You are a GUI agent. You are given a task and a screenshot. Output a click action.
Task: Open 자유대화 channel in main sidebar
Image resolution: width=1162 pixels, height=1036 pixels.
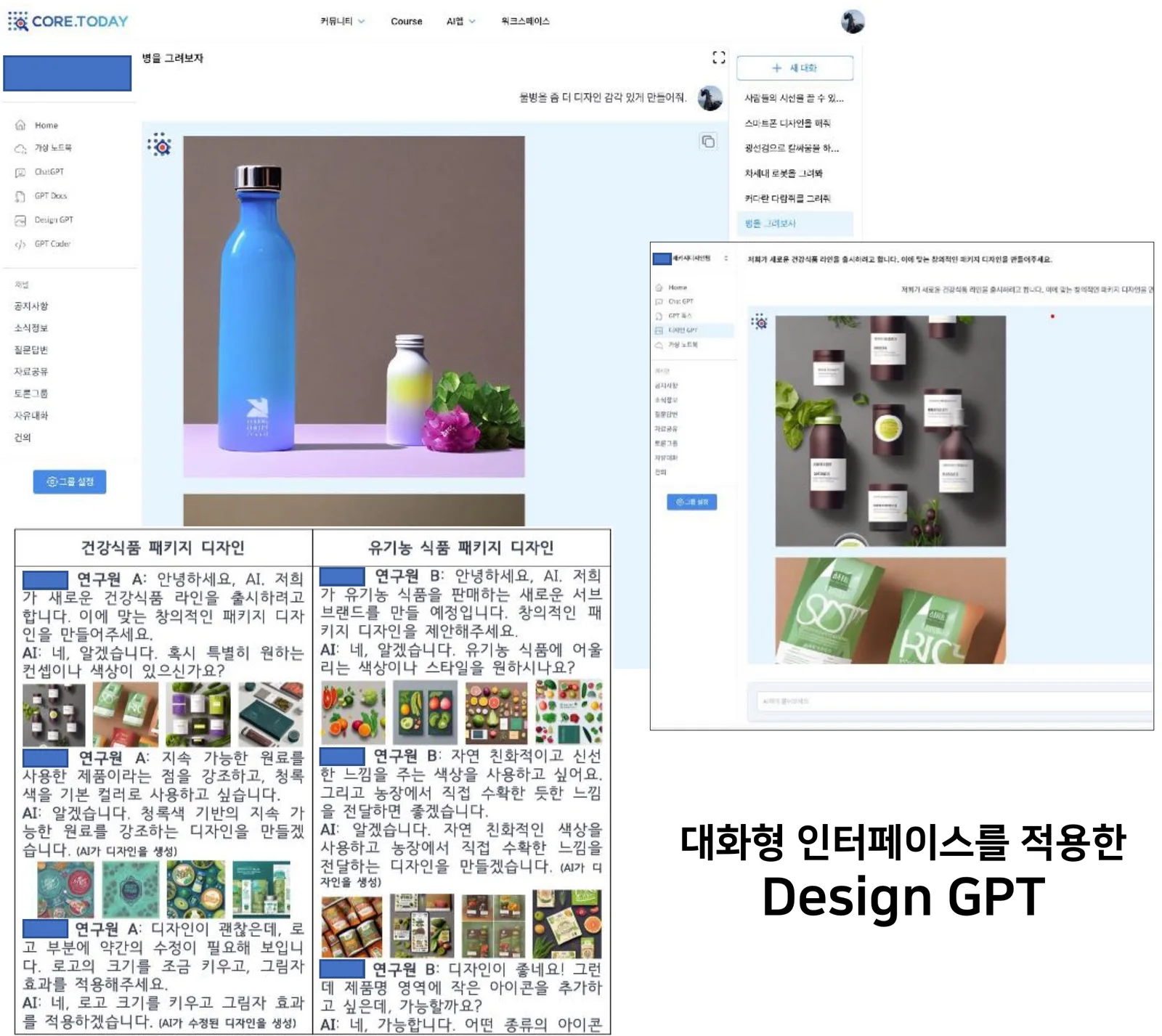click(31, 415)
